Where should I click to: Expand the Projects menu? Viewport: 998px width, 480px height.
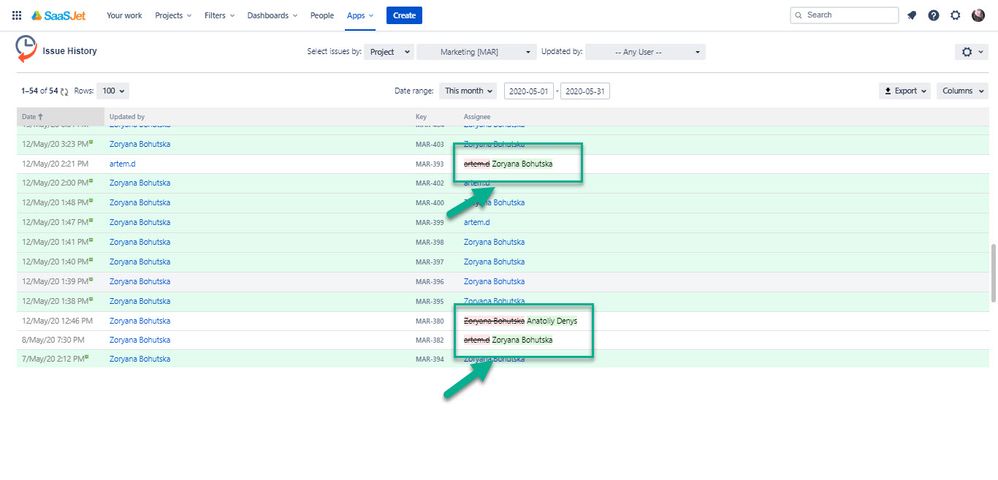[x=173, y=15]
